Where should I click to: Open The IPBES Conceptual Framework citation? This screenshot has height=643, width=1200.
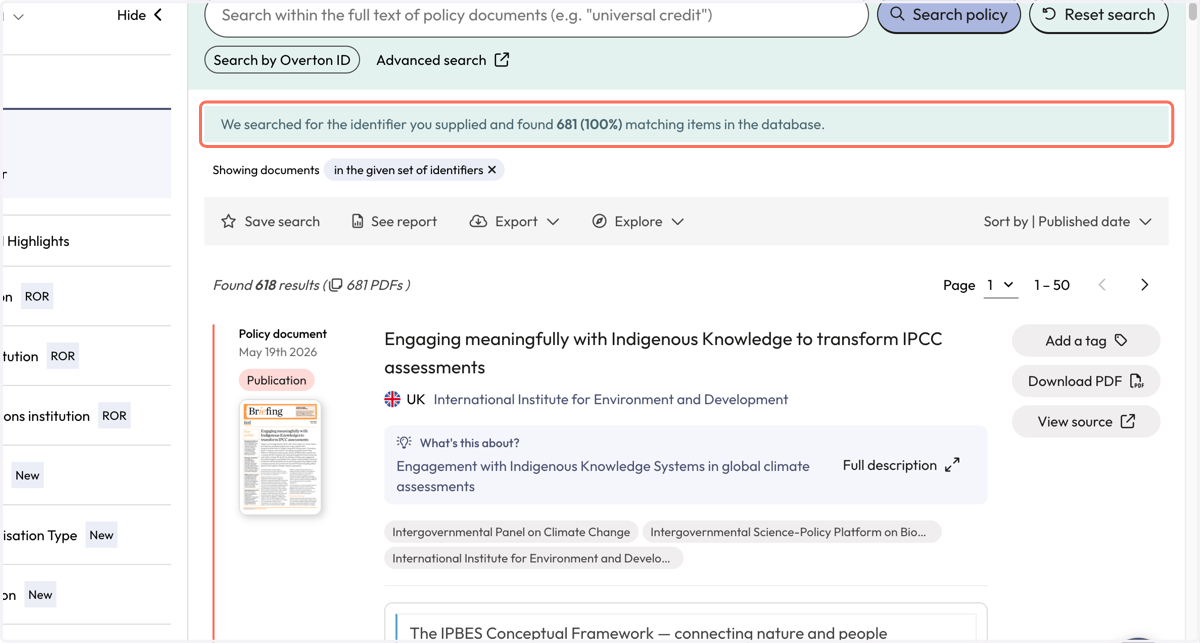tap(648, 633)
